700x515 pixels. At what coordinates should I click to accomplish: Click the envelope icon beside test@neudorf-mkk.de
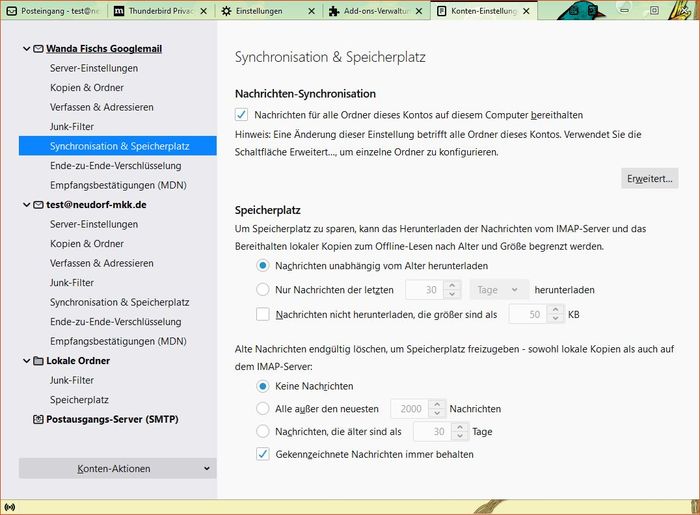38,205
